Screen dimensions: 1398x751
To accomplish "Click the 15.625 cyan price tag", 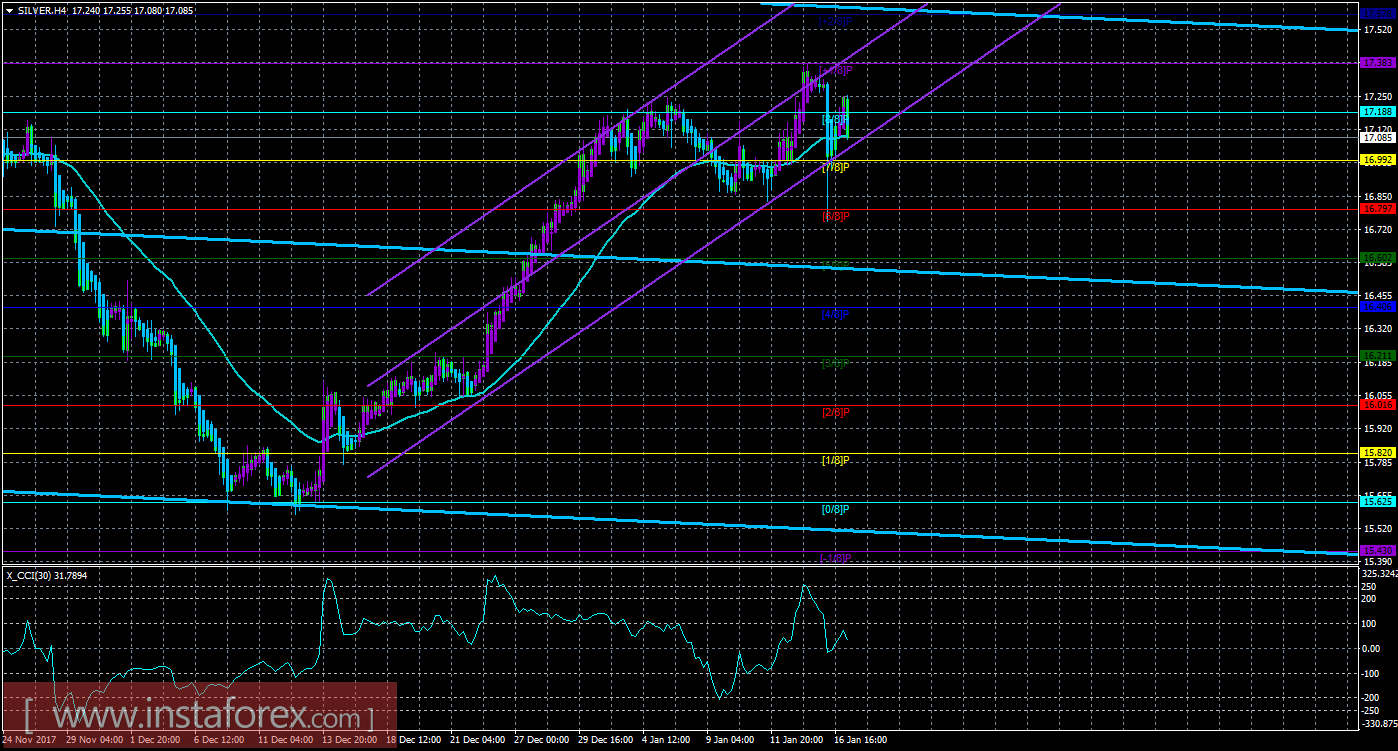I will click(x=1378, y=502).
